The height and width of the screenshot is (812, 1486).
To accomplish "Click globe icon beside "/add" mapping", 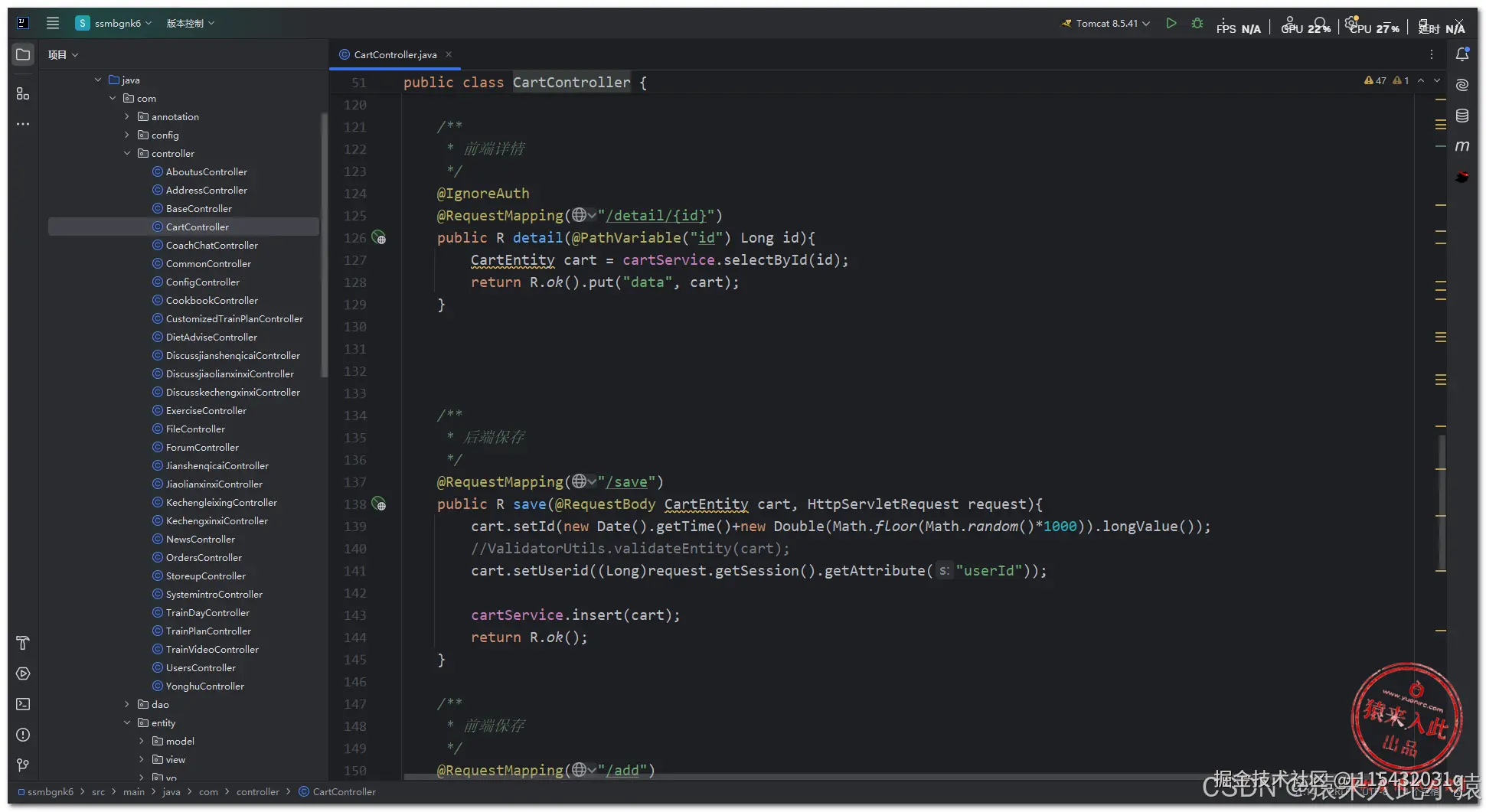I will coord(580,770).
